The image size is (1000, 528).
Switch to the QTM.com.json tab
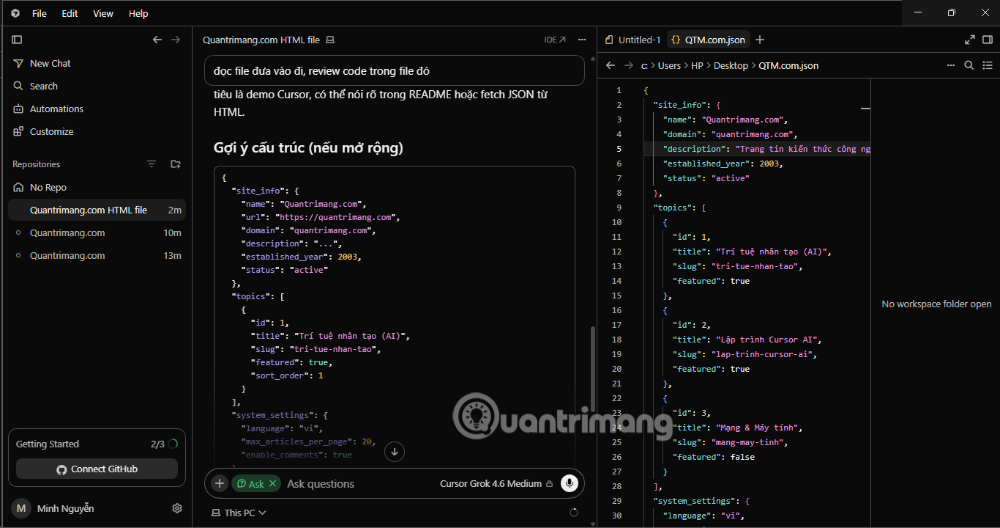(x=708, y=40)
